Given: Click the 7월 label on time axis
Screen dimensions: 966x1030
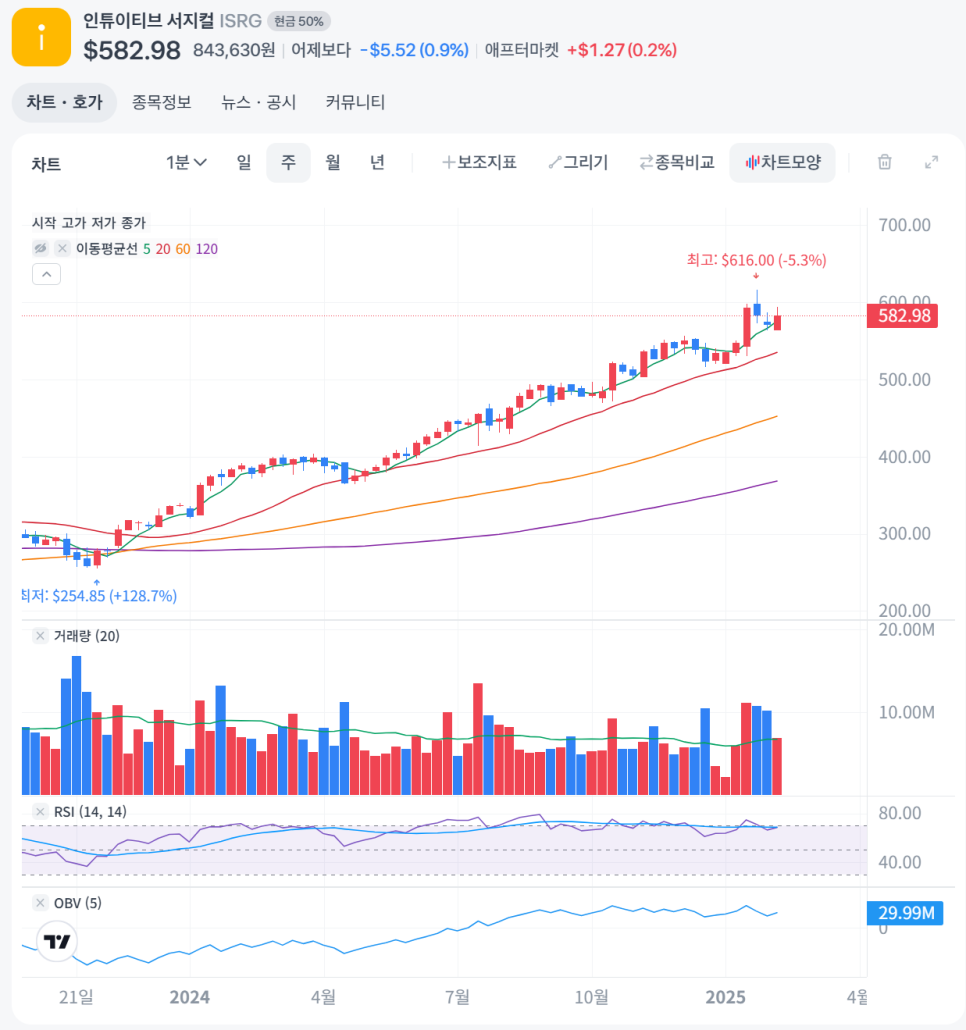Looking at the screenshot, I should (458, 997).
